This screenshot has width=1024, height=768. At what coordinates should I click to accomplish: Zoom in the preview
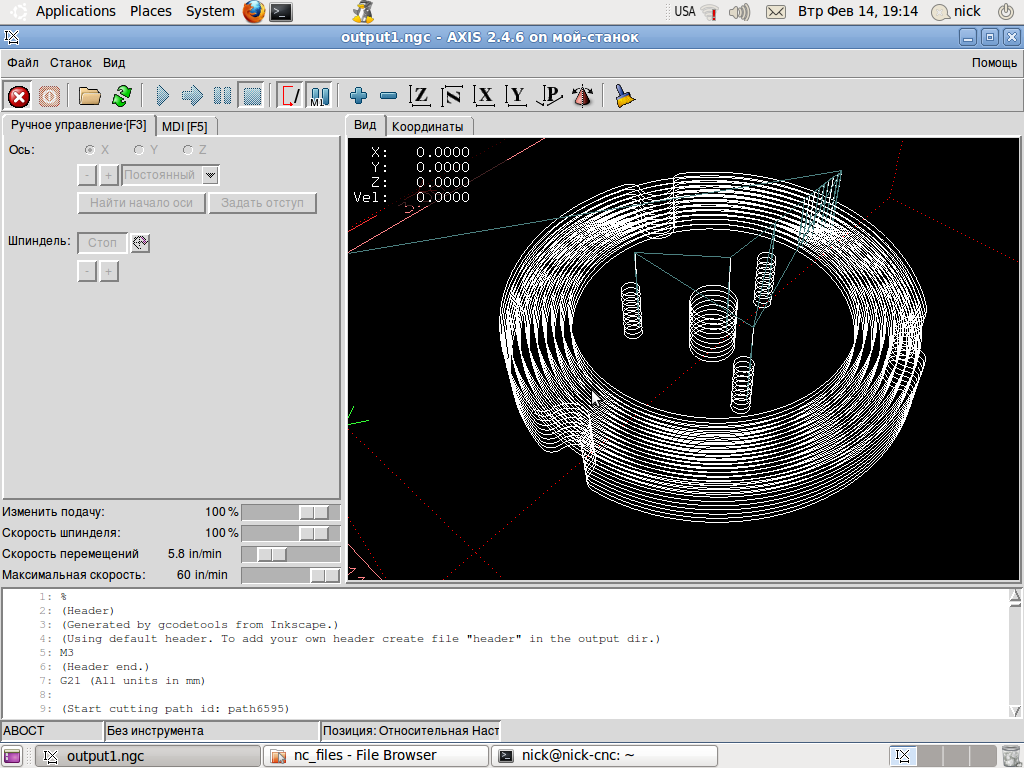click(359, 96)
